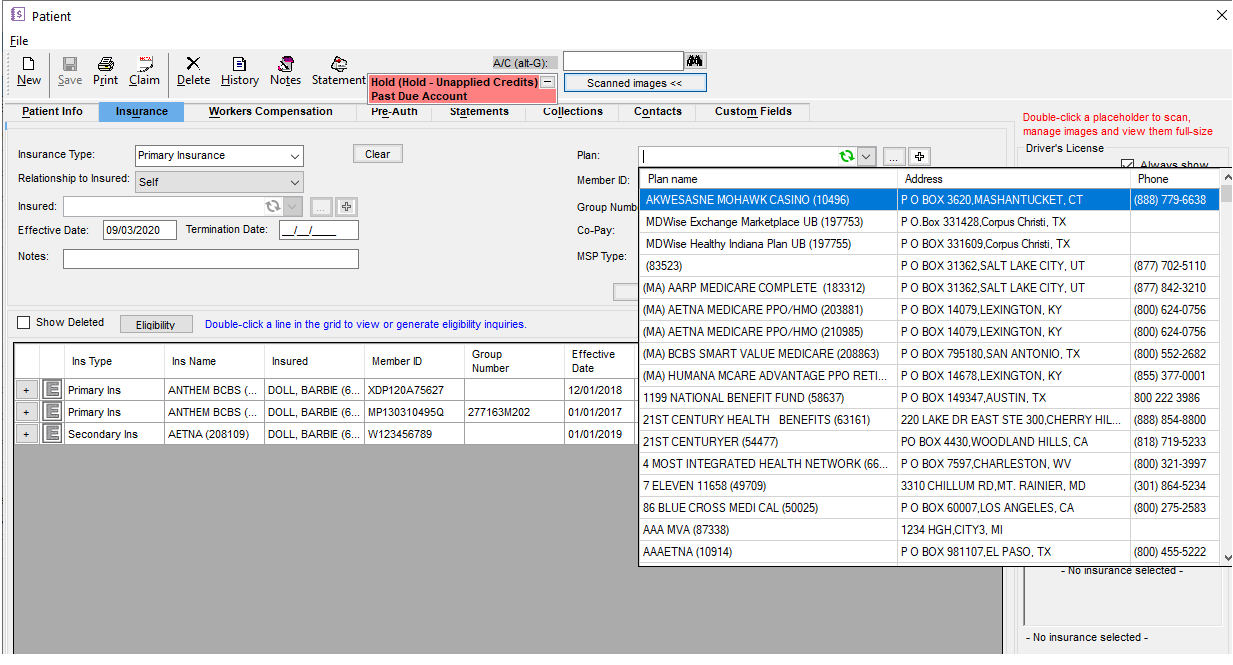Select AKWESASNE MOHAWK CASINO (10496) plan
Image resolution: width=1233 pixels, height=665 pixels.
[928, 200]
